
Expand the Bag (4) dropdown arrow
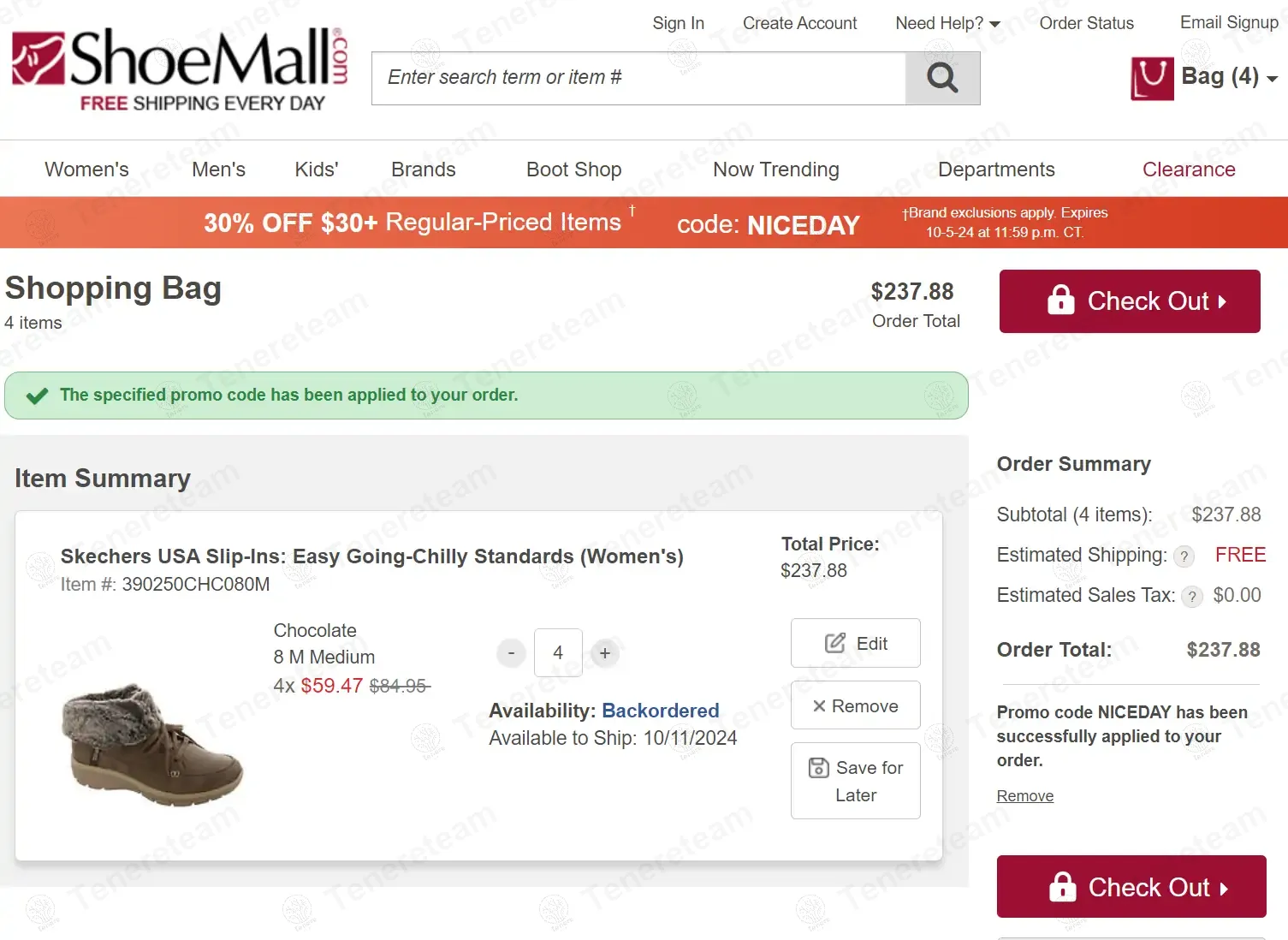[1273, 79]
